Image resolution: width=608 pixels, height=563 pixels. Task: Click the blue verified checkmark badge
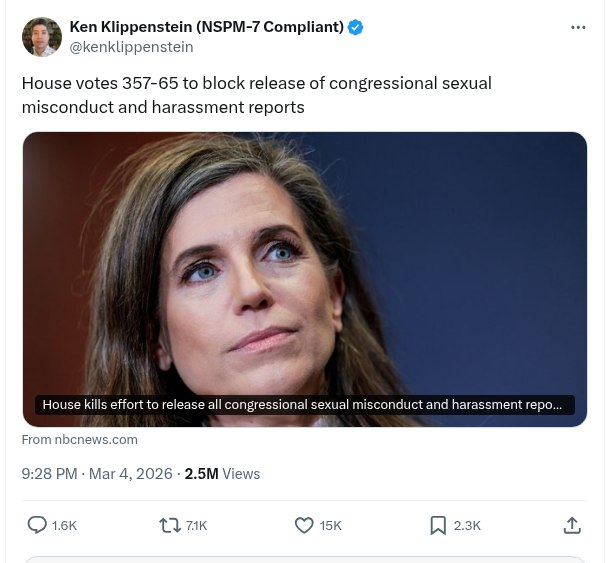pyautogui.click(x=356, y=27)
